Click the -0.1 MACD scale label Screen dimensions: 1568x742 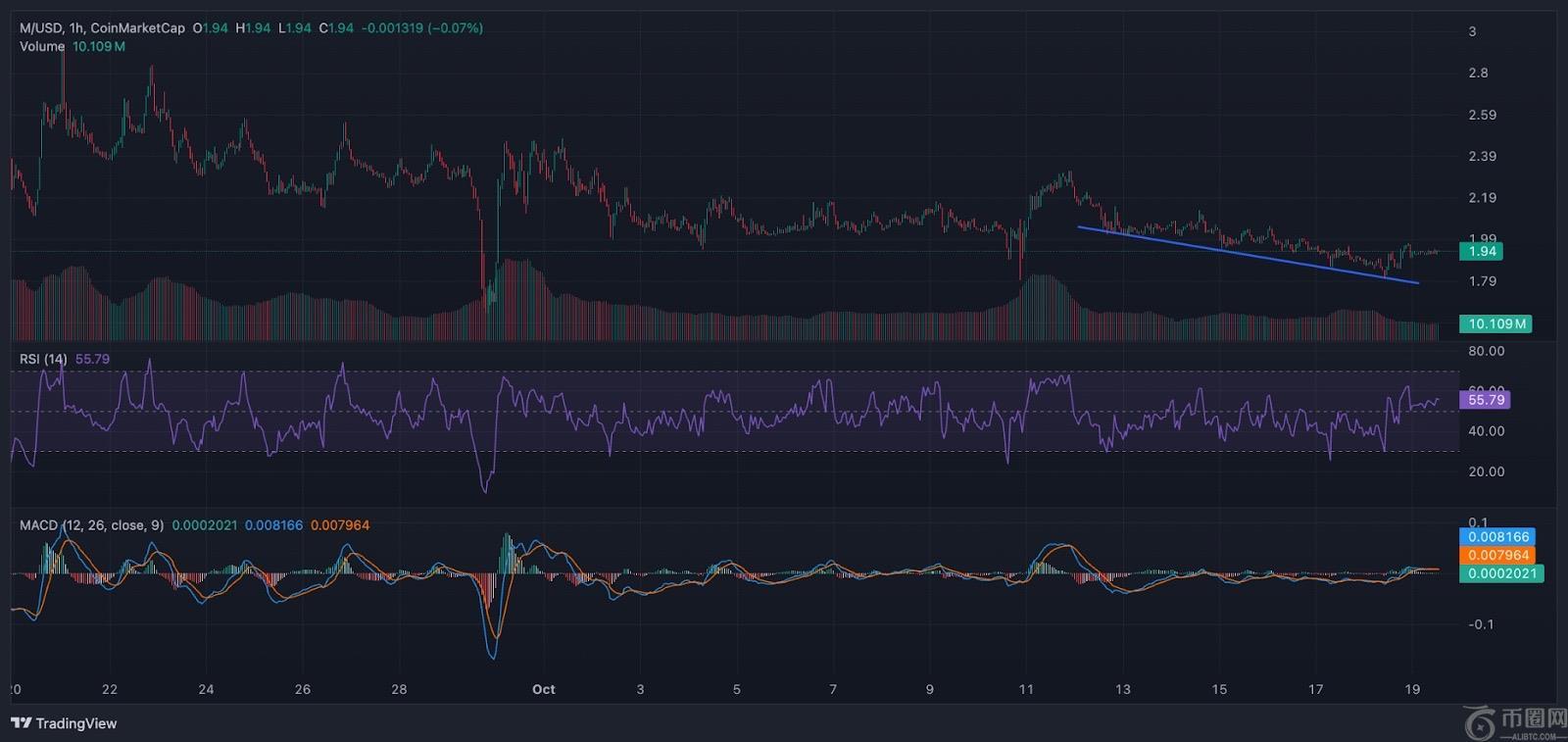[x=1481, y=624]
